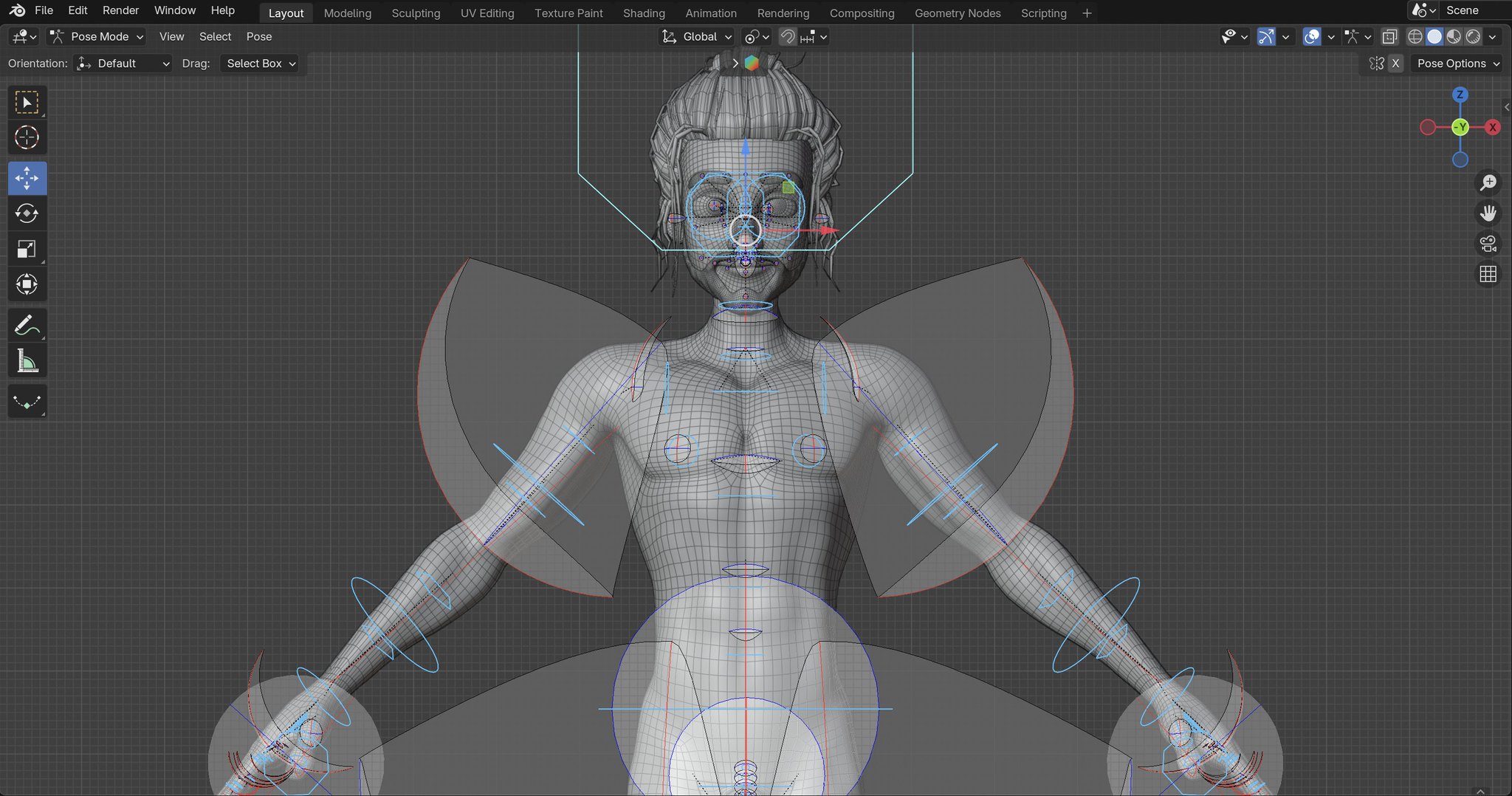Open Drag Select Box dropdown
The width and height of the screenshot is (1512, 796).
(x=260, y=64)
